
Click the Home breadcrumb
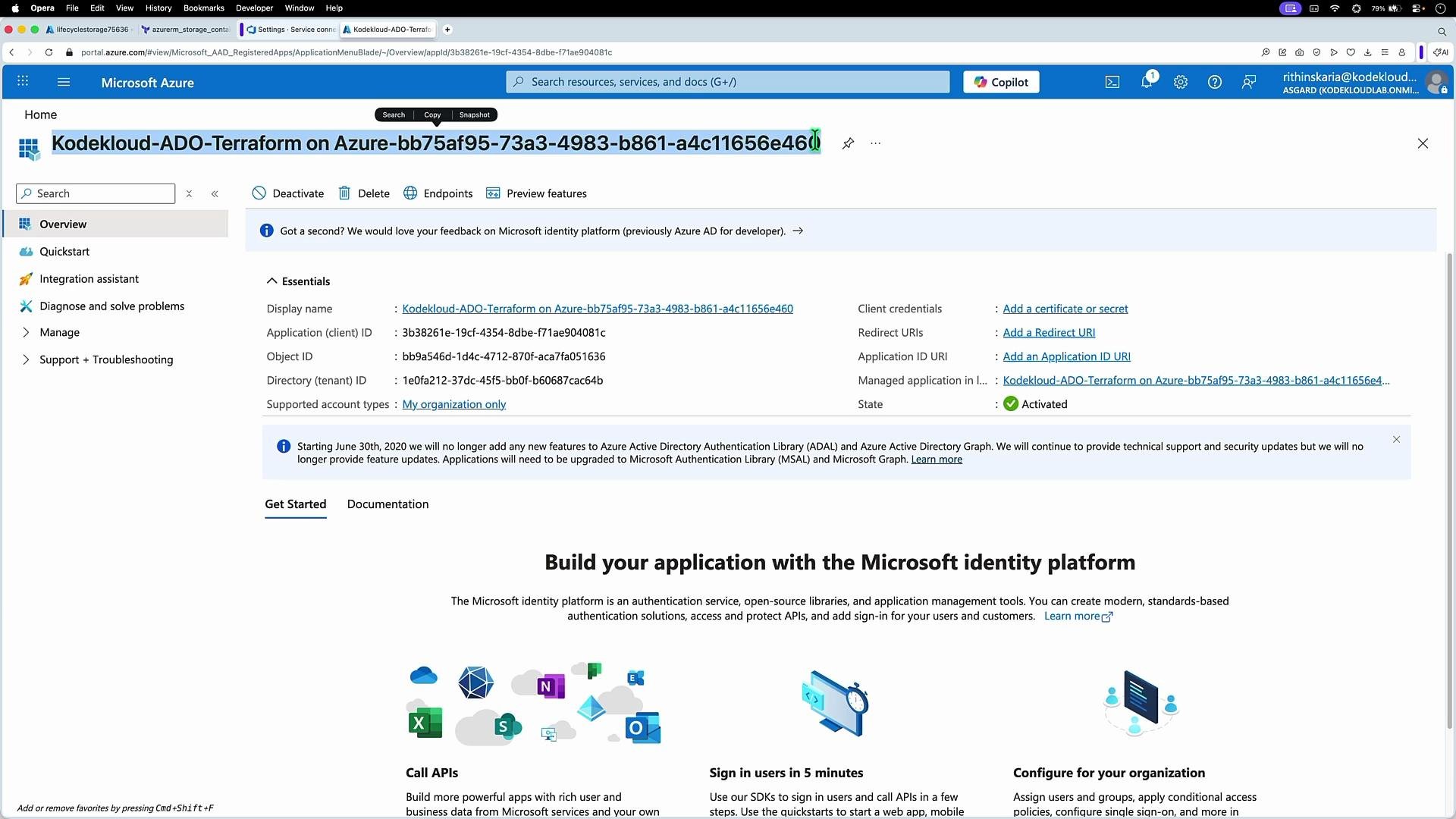(x=41, y=115)
